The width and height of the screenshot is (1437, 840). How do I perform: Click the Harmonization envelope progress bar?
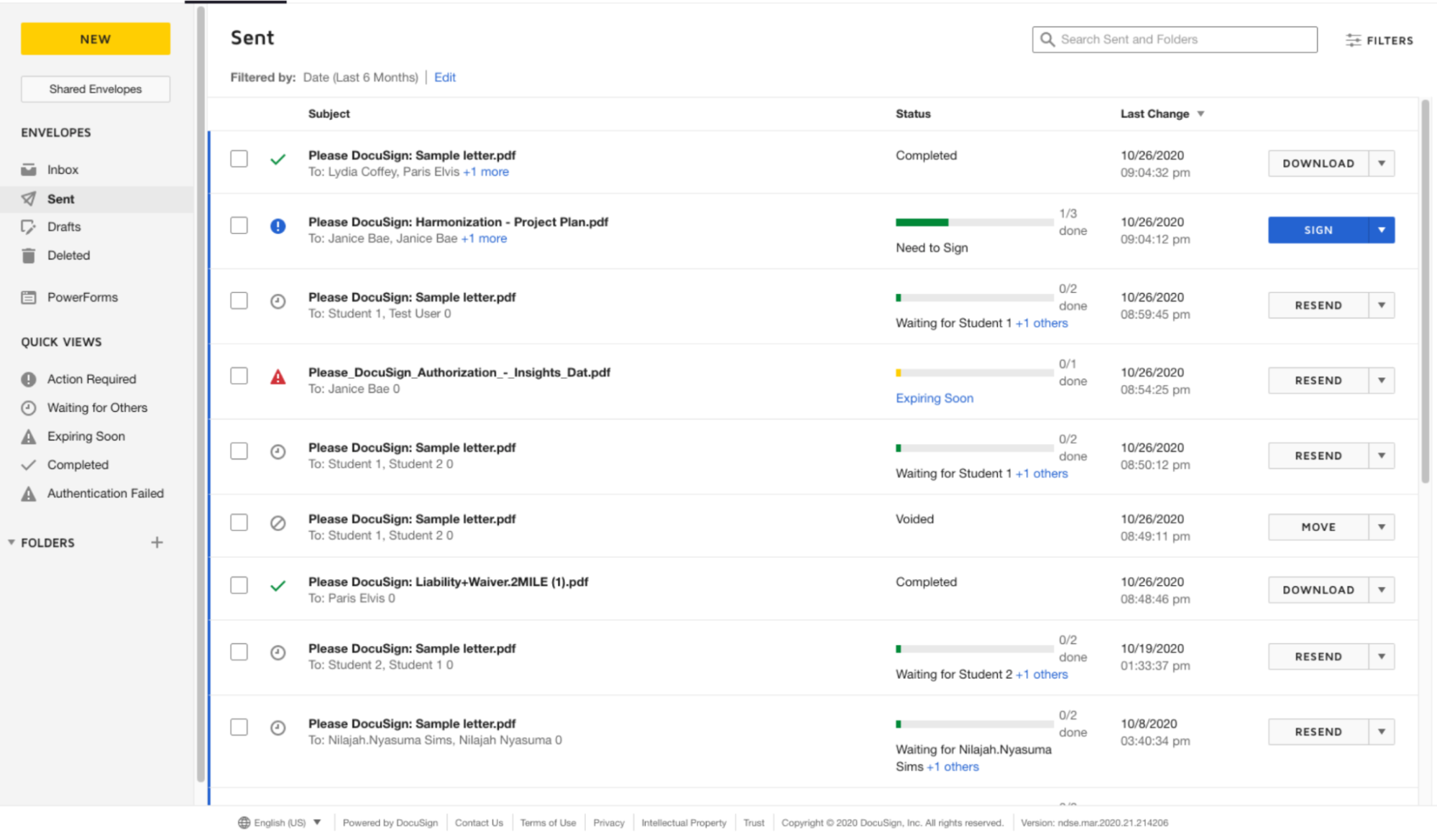pyautogui.click(x=974, y=222)
